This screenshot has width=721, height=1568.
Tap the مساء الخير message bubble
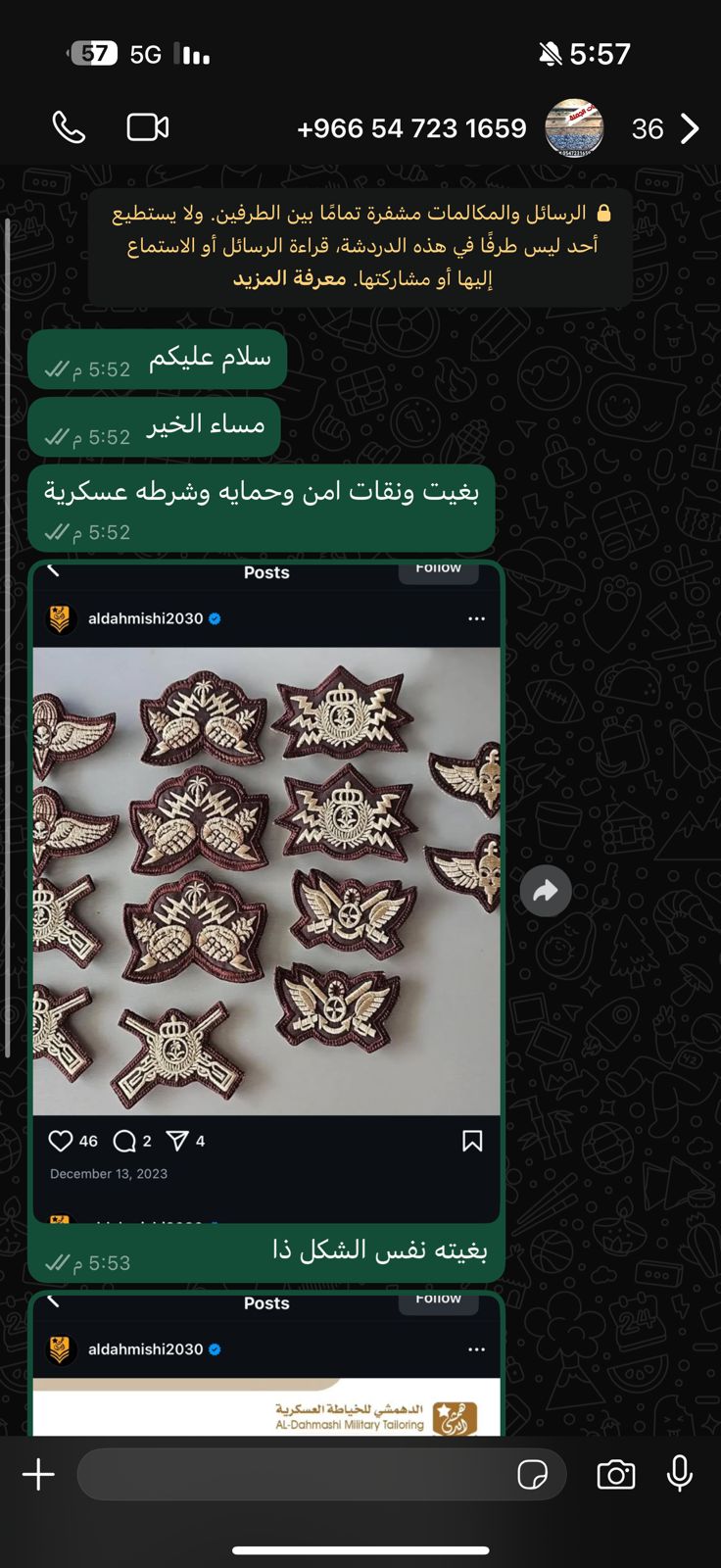[x=154, y=426]
